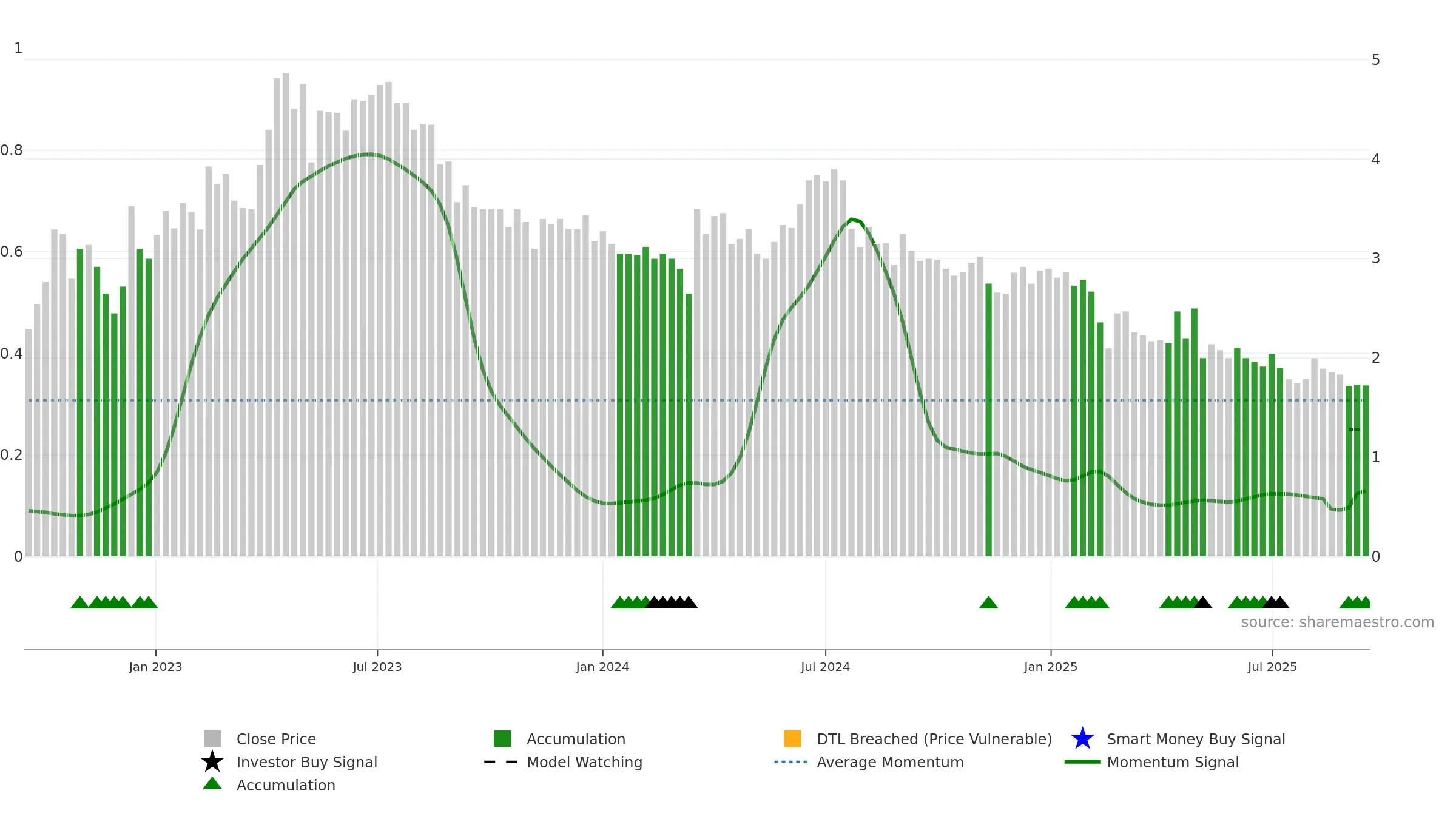Click the gray Close Price legend square
The width and height of the screenshot is (1456, 819).
coord(212,739)
